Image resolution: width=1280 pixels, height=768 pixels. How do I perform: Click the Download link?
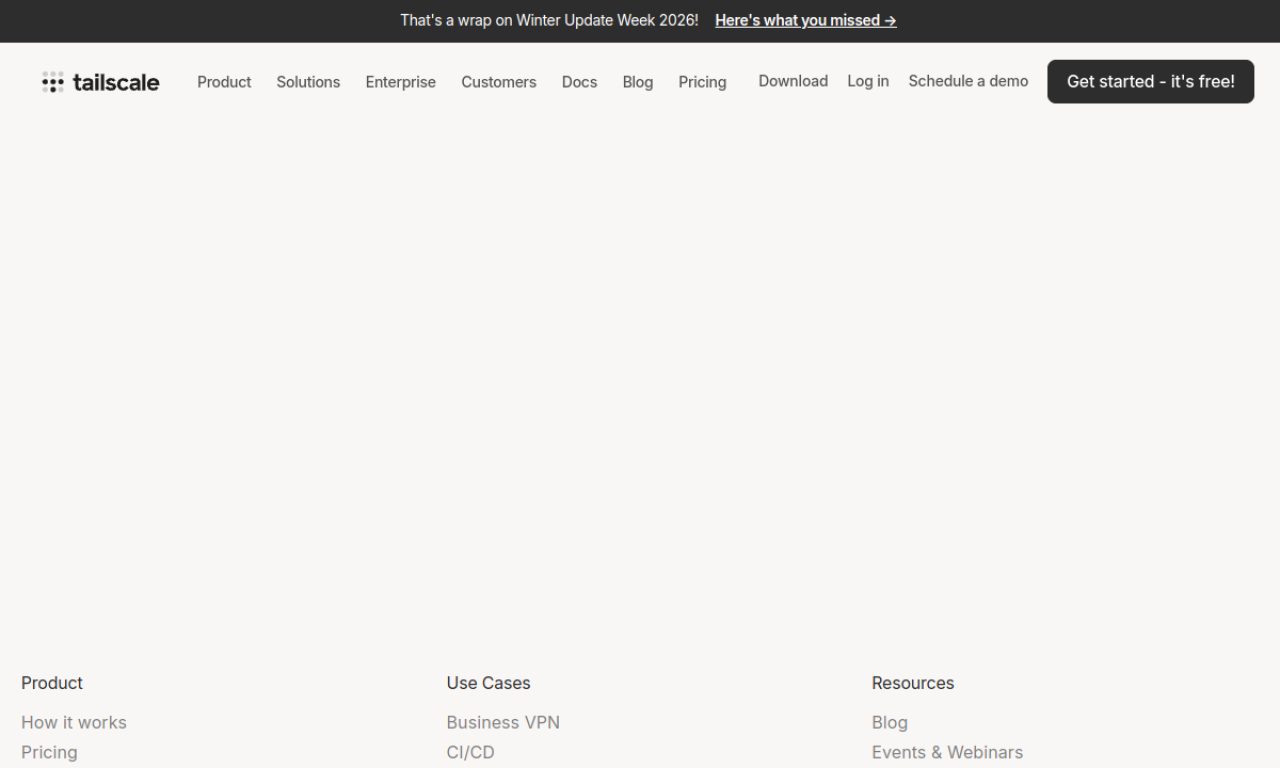click(x=793, y=81)
